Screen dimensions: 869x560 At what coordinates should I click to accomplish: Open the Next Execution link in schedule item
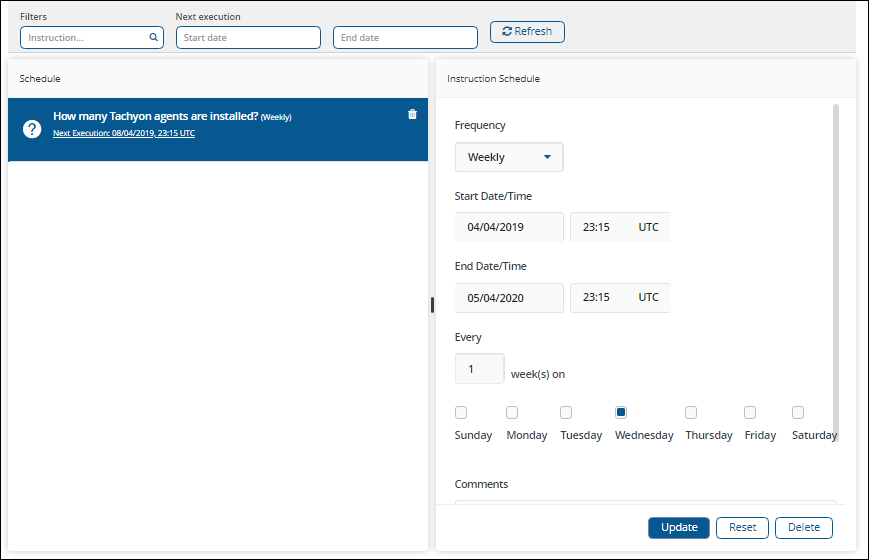point(124,133)
